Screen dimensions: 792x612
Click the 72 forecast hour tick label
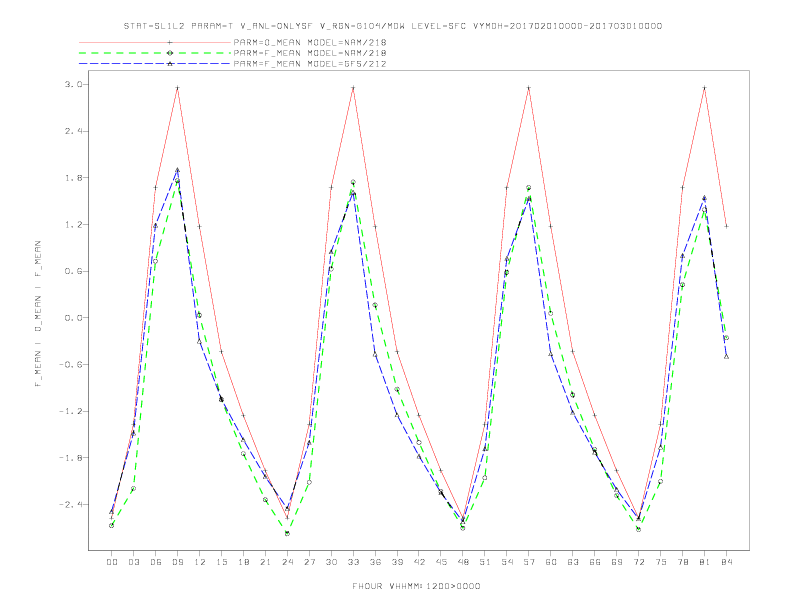pyautogui.click(x=638, y=562)
